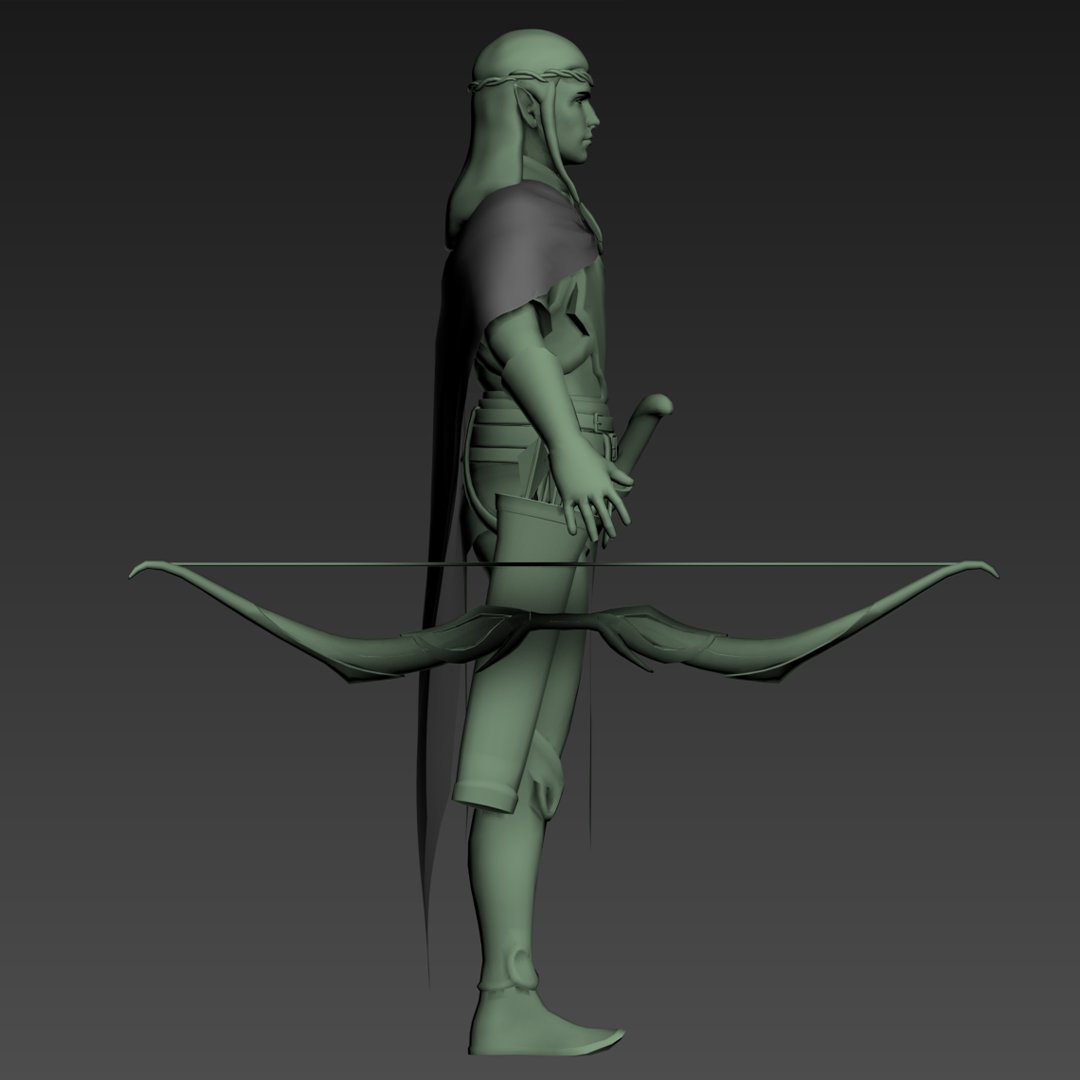This screenshot has height=1080, width=1080.
Task: Click the braided circlet on the head
Action: click(529, 80)
